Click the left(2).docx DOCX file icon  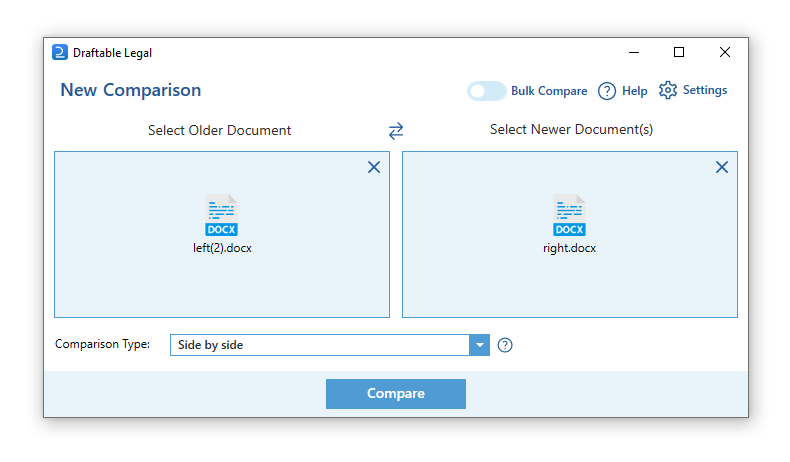(x=221, y=215)
